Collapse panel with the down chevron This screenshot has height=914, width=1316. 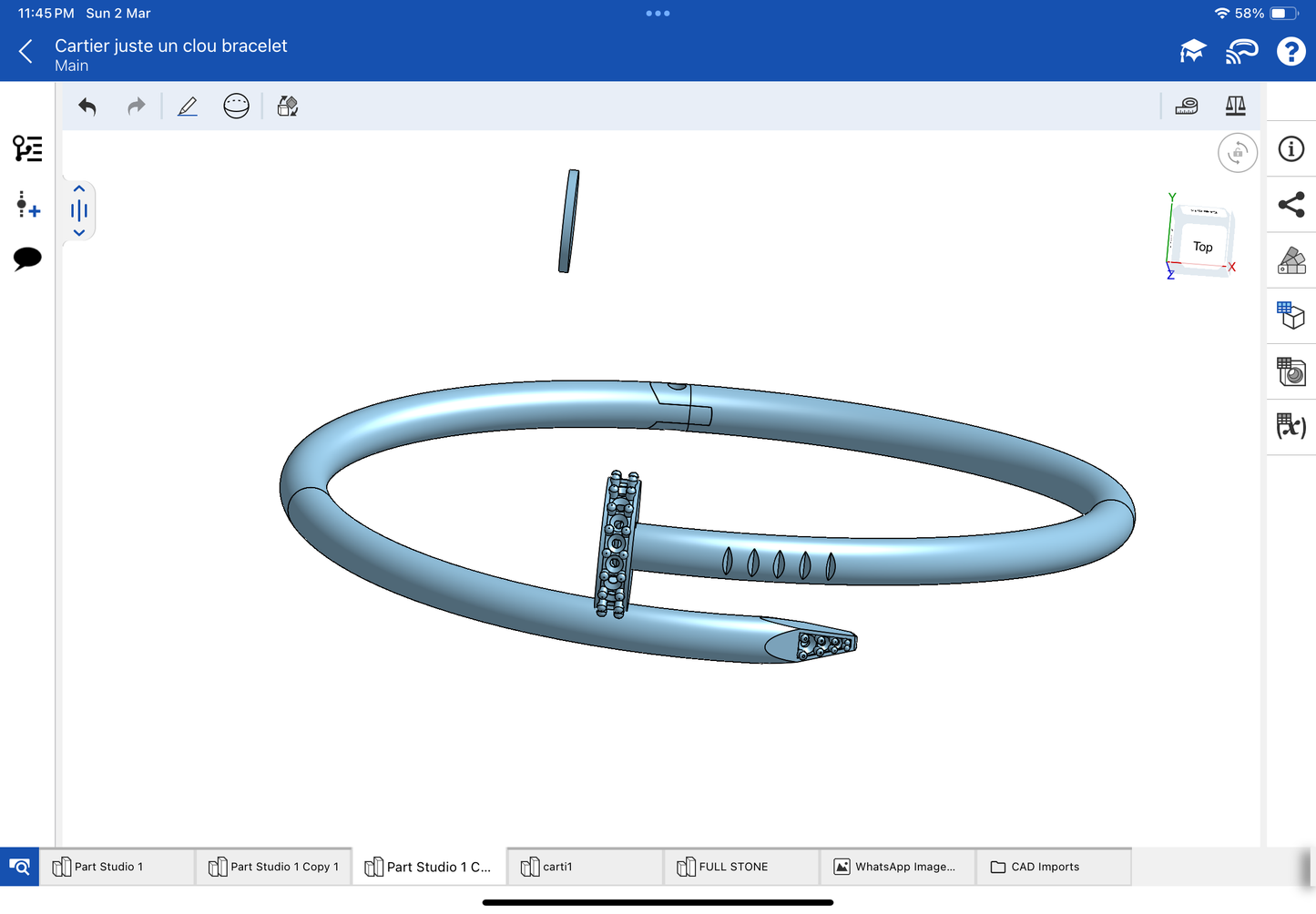click(x=79, y=233)
